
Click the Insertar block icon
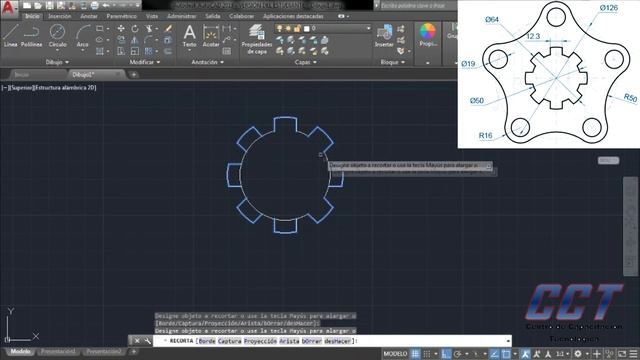(384, 36)
